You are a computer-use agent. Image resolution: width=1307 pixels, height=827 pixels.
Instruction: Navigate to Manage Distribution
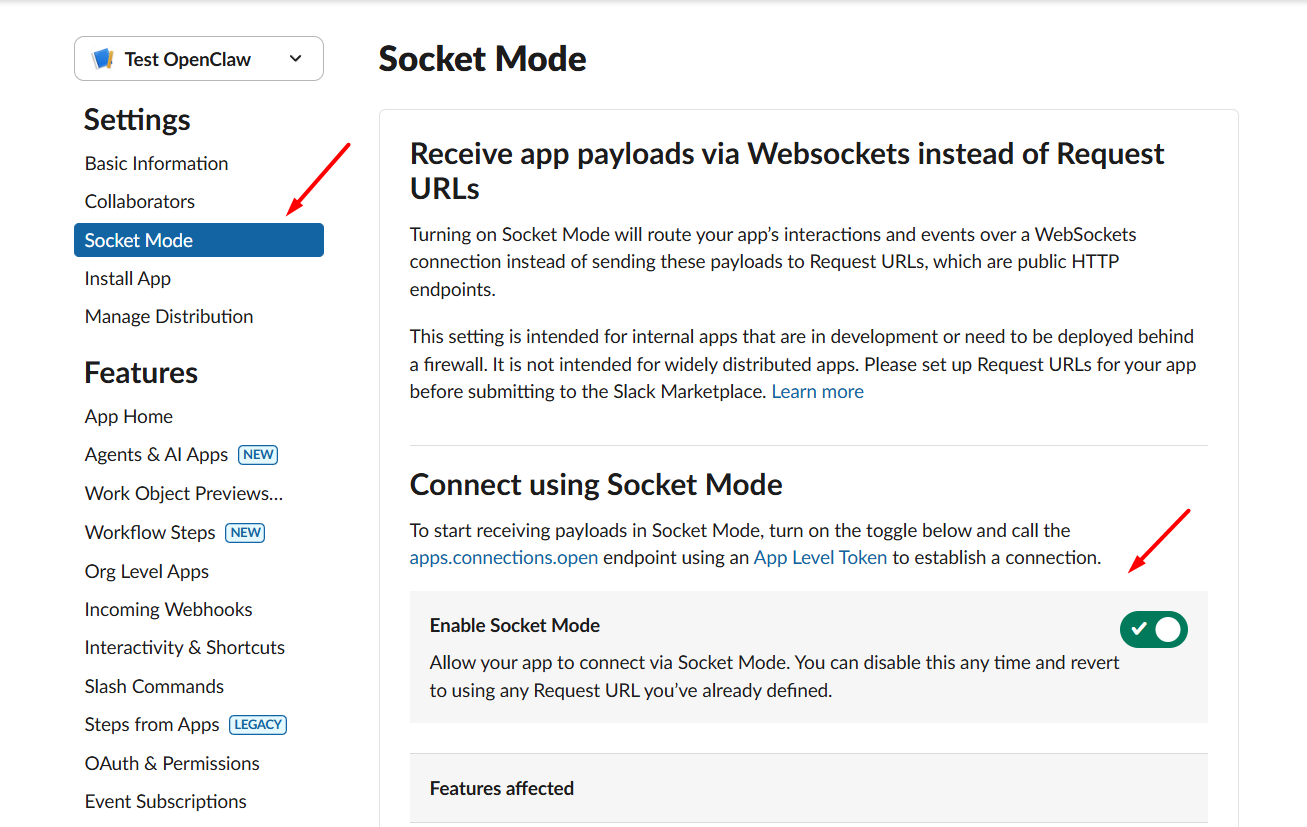[x=169, y=317]
